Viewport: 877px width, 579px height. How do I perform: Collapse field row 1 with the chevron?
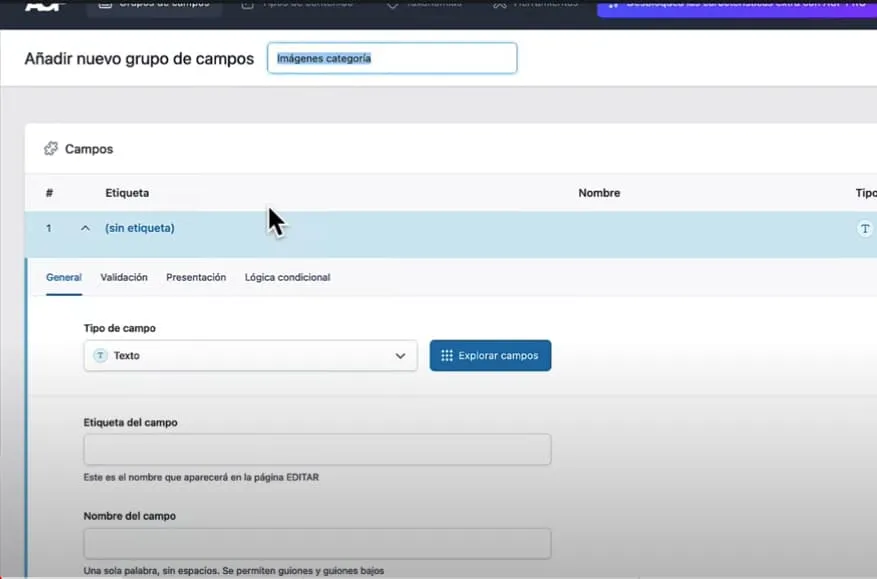[85, 229]
